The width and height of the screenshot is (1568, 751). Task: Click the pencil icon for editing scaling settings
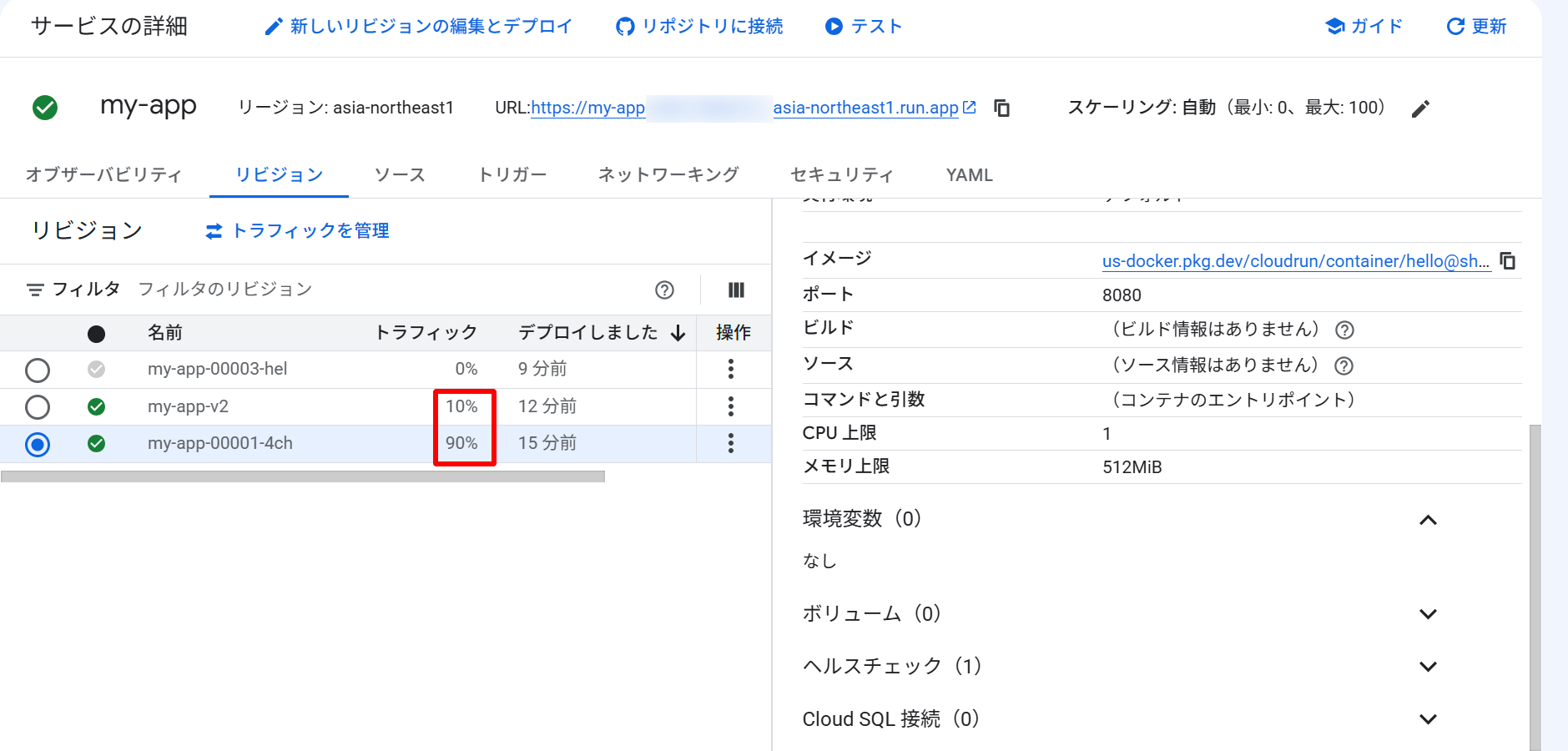(x=1420, y=108)
